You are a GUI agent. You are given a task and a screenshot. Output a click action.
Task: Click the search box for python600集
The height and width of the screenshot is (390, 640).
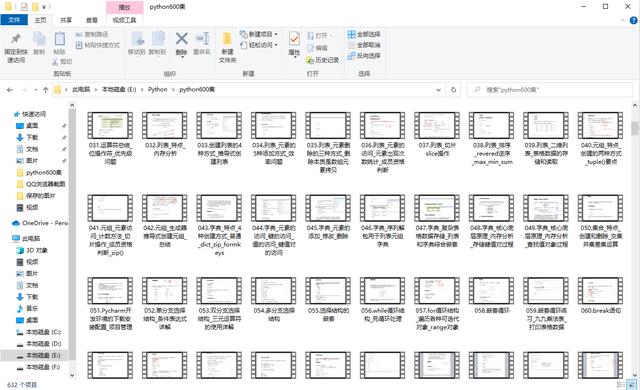[x=549, y=90]
